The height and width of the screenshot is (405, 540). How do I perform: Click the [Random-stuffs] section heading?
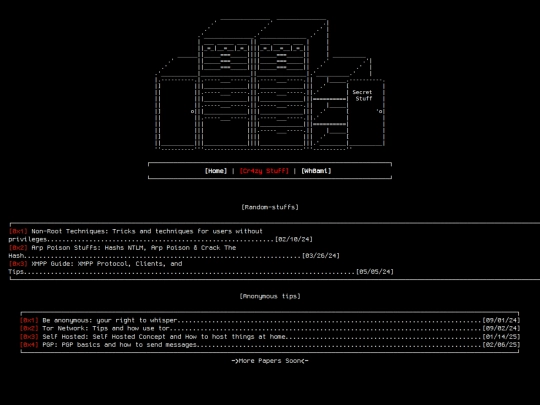click(270, 207)
